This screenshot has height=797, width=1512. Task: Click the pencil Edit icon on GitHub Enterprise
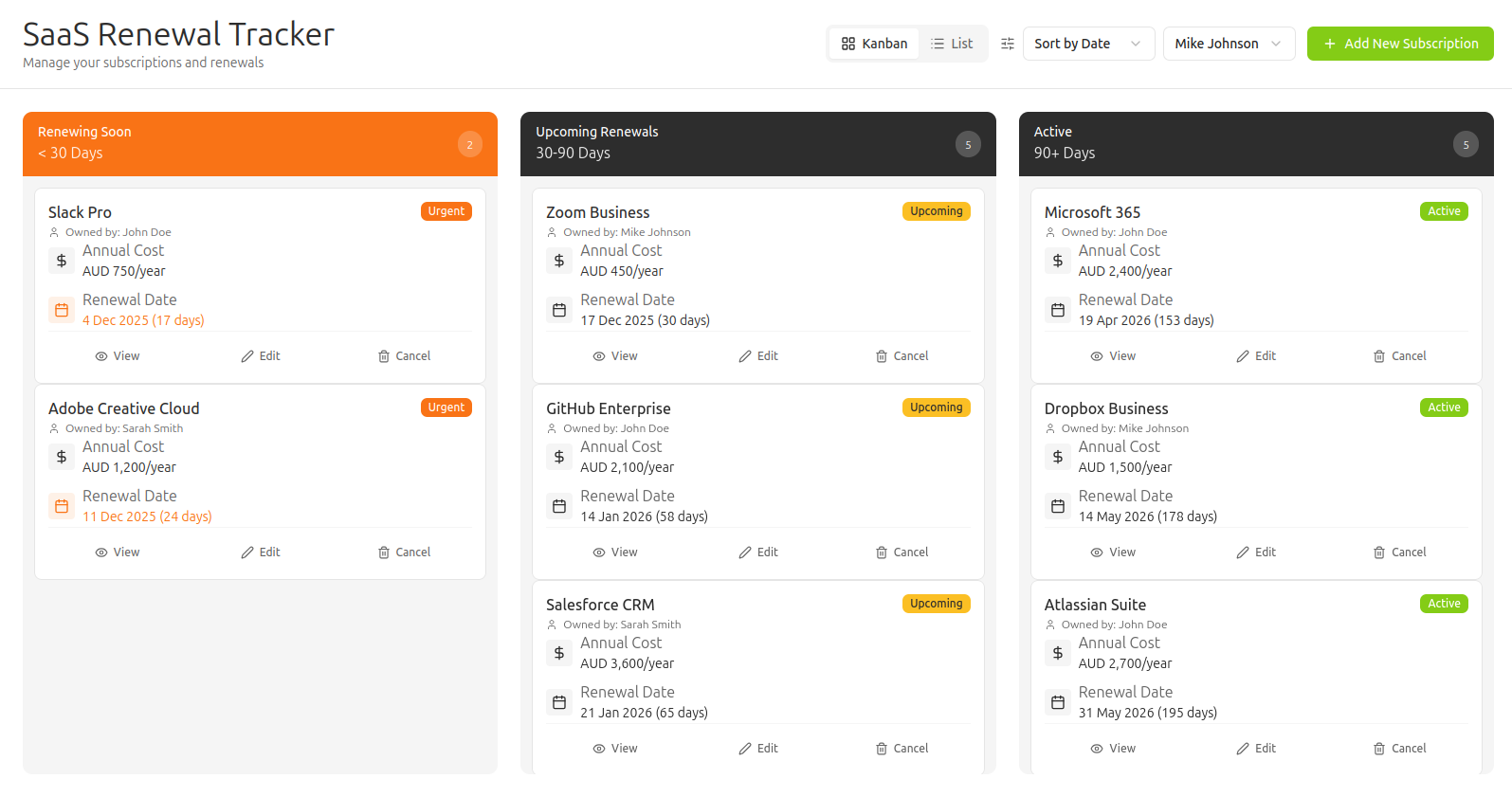pyautogui.click(x=745, y=552)
